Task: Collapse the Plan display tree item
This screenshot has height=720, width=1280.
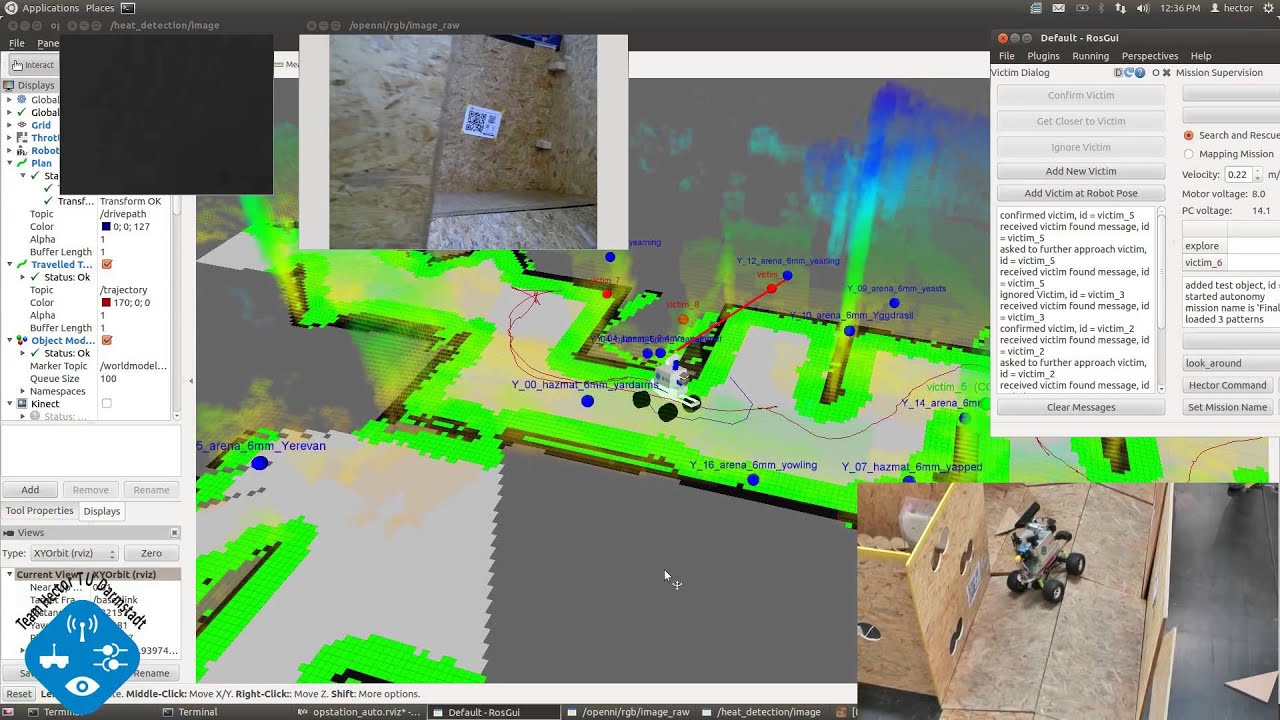Action: click(9, 163)
